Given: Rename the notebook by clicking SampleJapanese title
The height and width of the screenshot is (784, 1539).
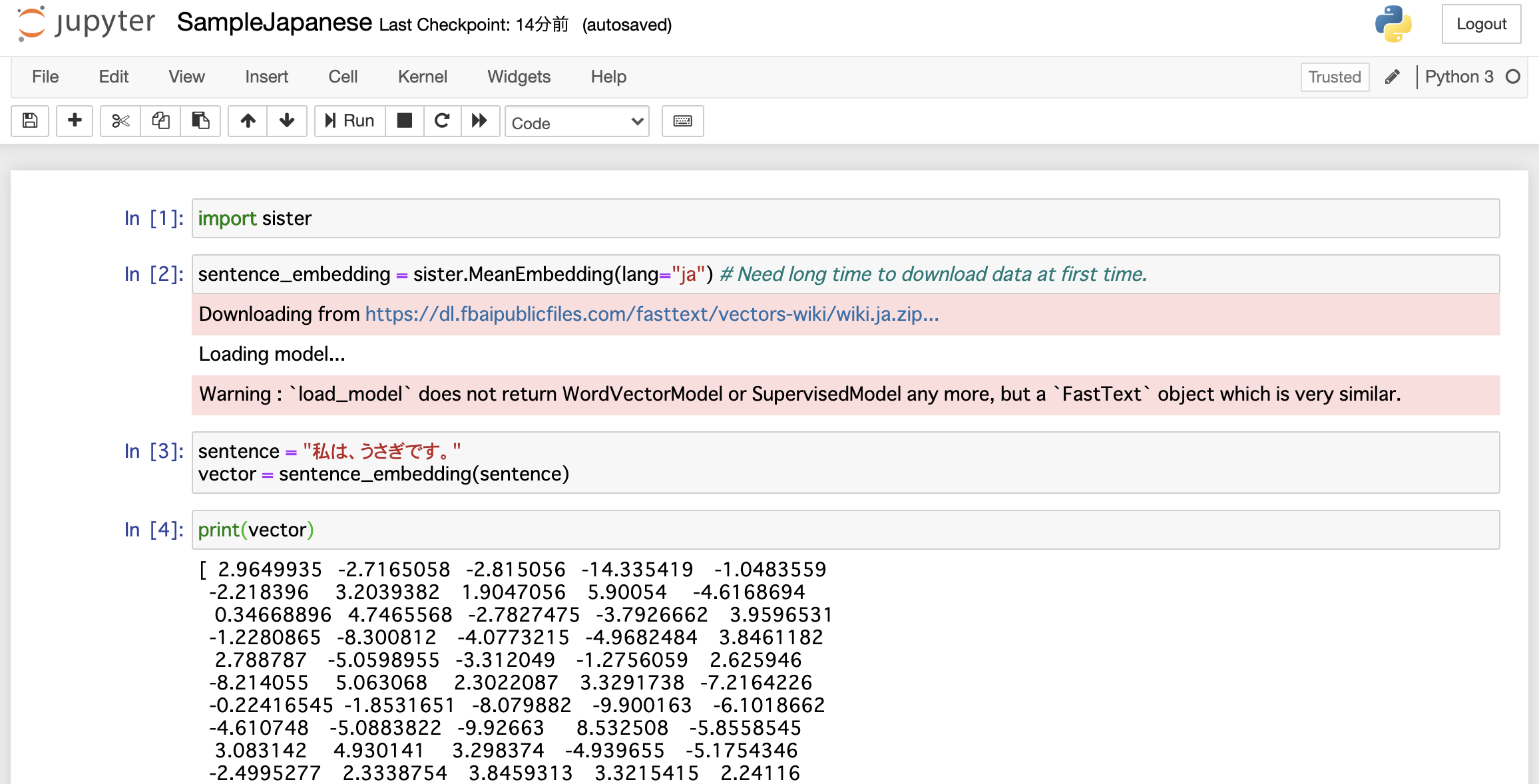Looking at the screenshot, I should click(274, 22).
